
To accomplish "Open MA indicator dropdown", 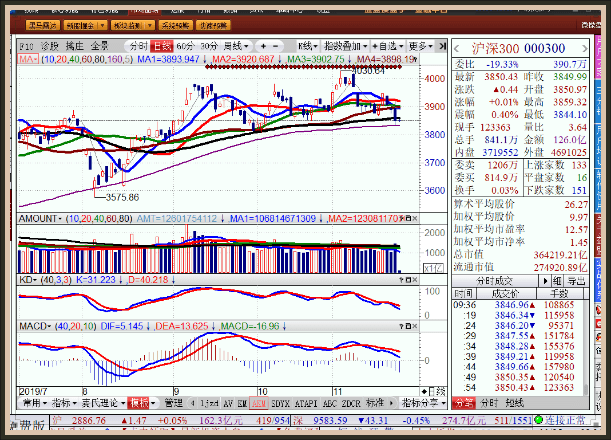I will pos(28,59).
